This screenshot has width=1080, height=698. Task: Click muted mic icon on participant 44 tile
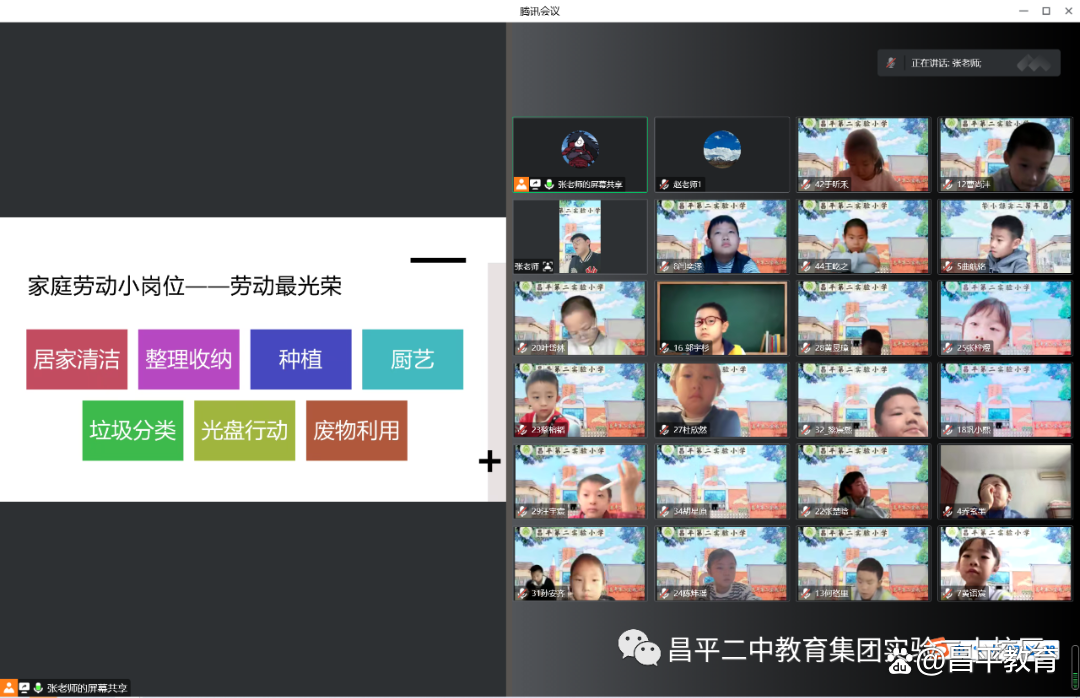[x=805, y=266]
